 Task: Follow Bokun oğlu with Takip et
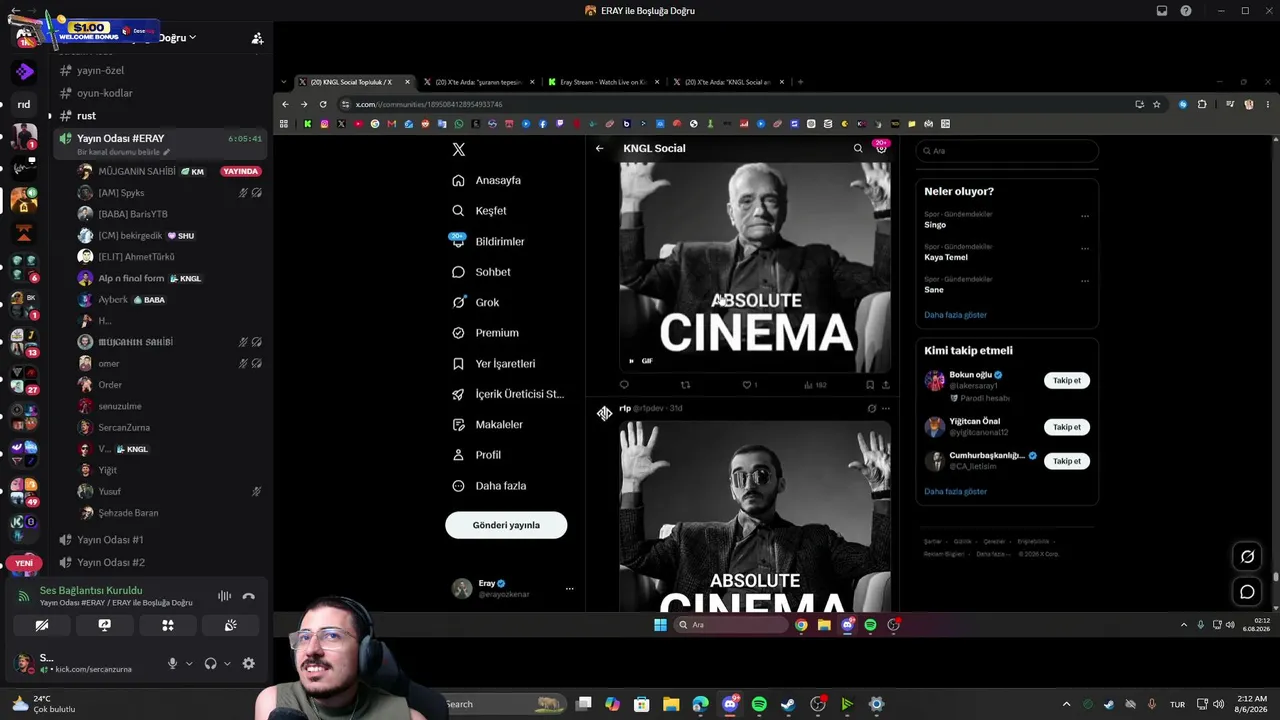click(1067, 380)
